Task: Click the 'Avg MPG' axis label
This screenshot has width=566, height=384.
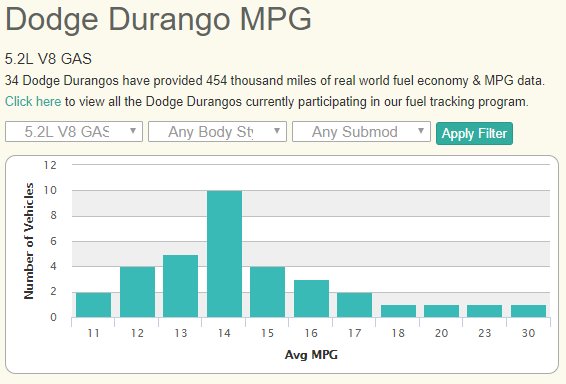Action: 311,355
